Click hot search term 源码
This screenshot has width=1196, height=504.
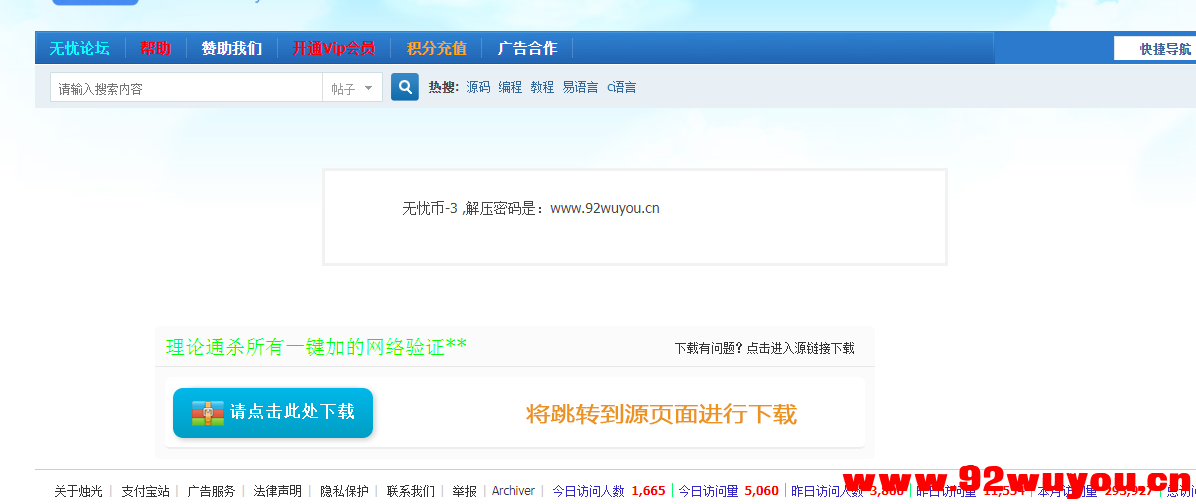(478, 87)
